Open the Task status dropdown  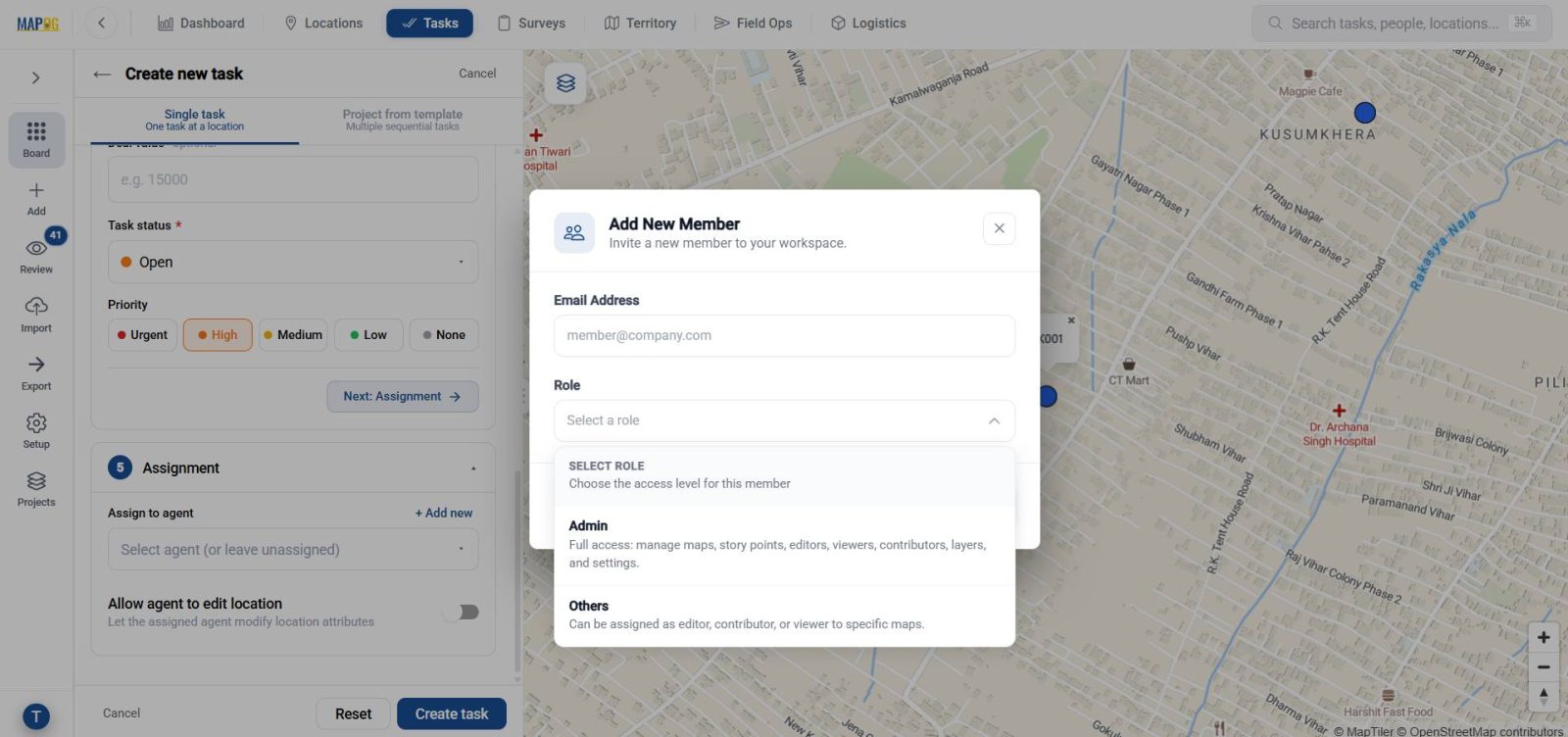click(x=293, y=262)
